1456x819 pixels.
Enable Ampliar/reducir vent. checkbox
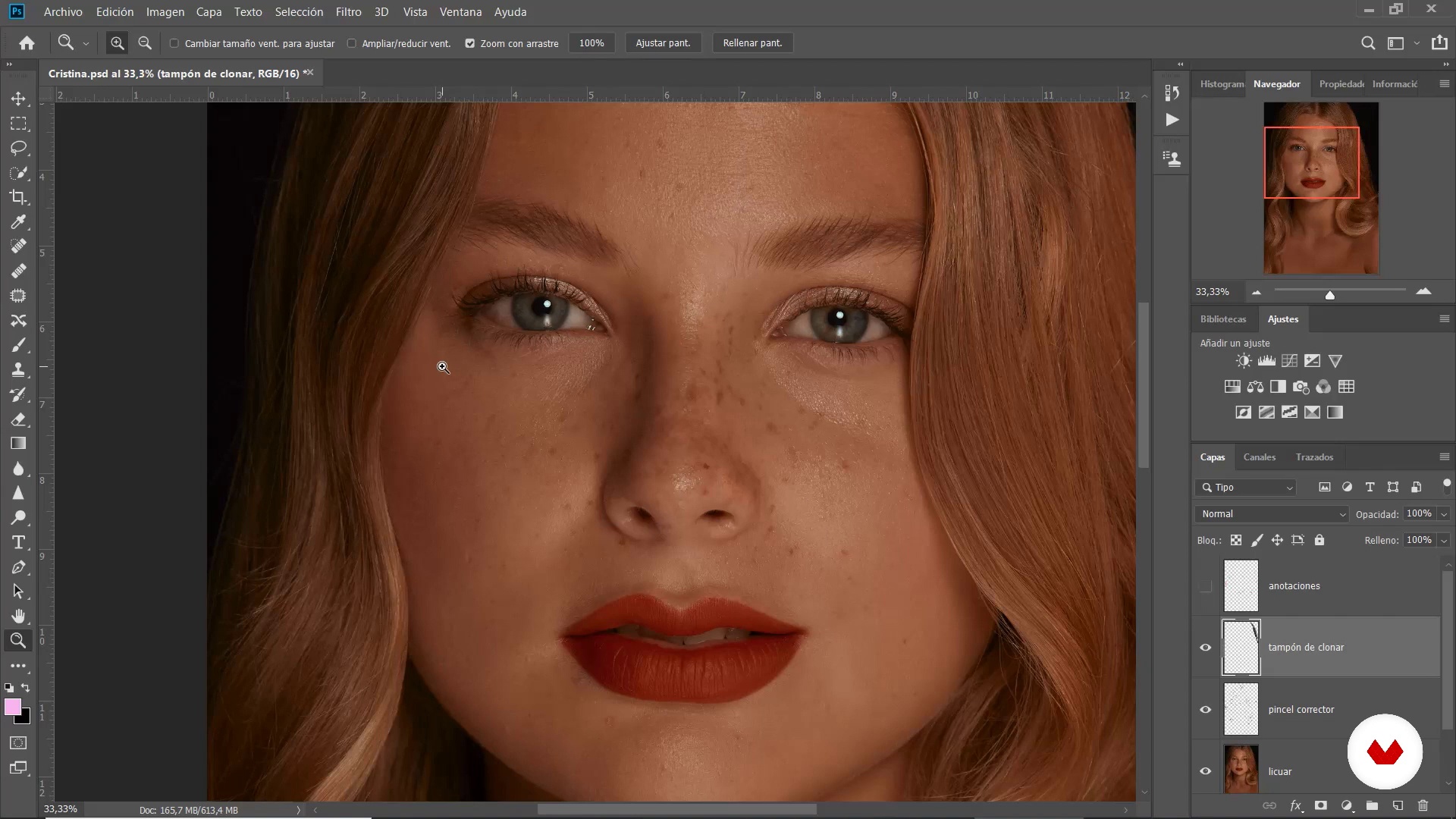[x=352, y=43]
